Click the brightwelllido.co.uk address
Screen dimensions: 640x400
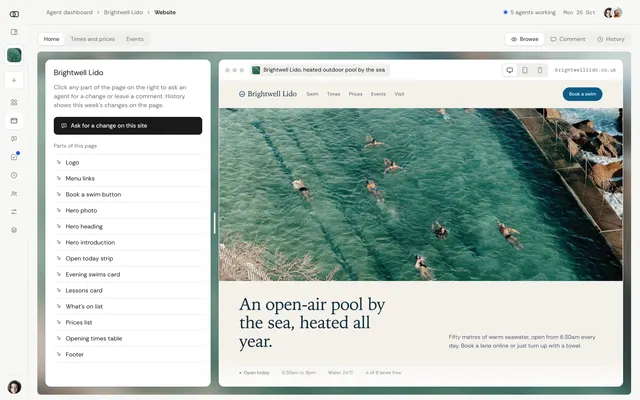pyautogui.click(x=585, y=70)
